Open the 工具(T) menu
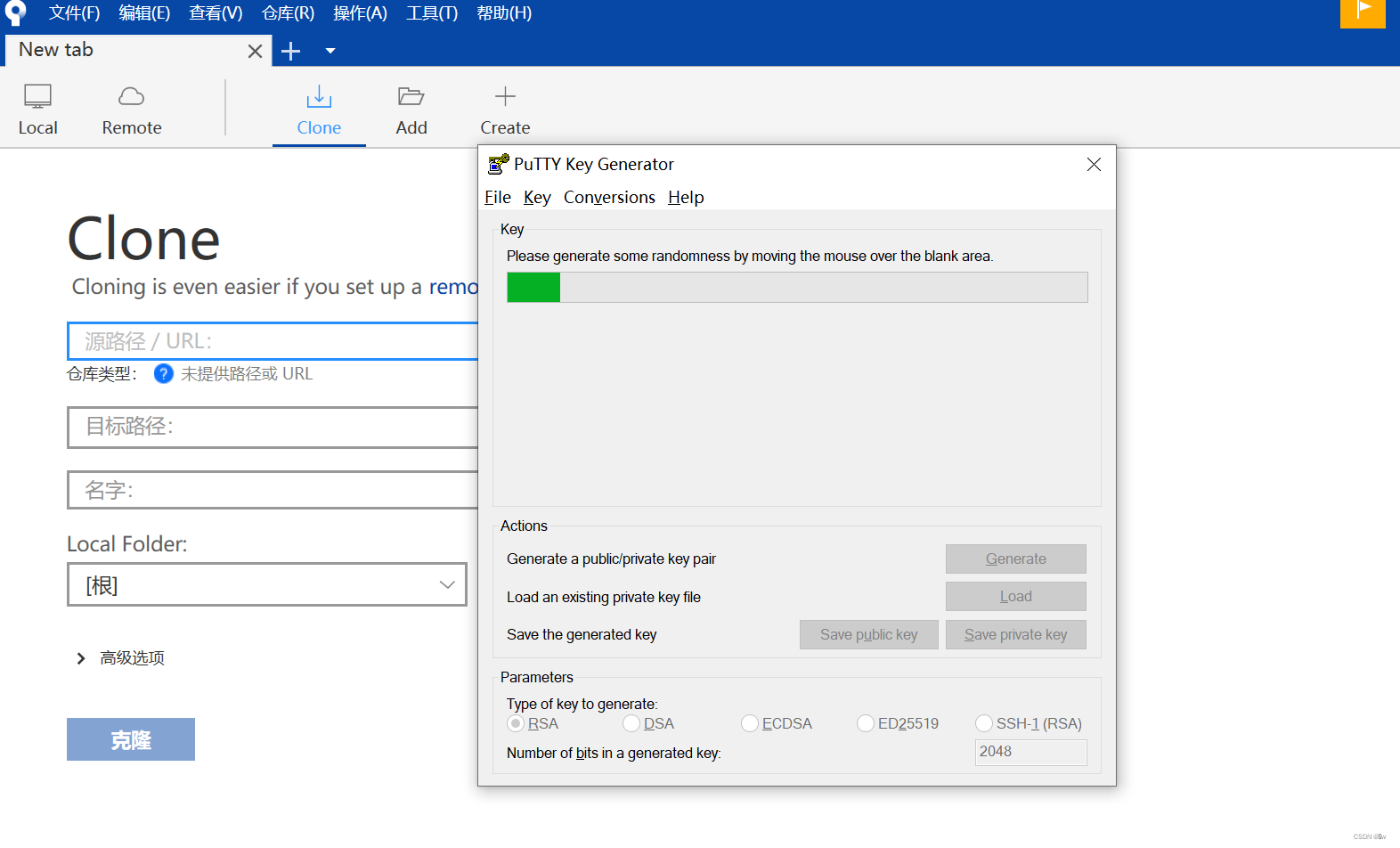This screenshot has width=1400, height=848. click(x=432, y=12)
